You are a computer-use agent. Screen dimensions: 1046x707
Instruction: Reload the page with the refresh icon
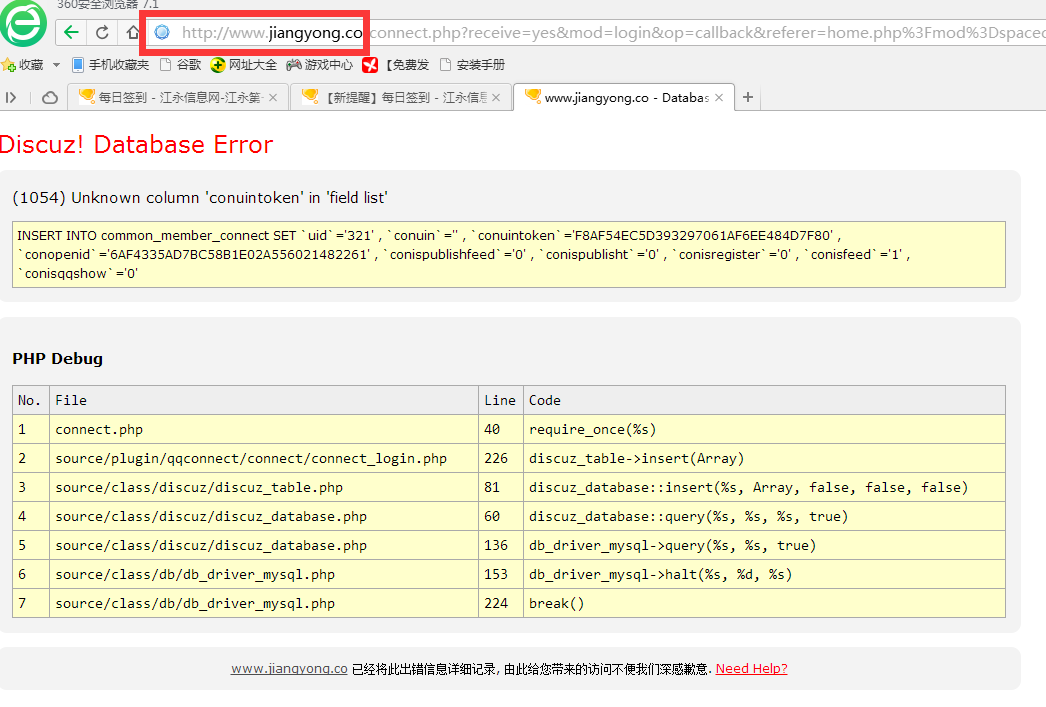coord(102,32)
